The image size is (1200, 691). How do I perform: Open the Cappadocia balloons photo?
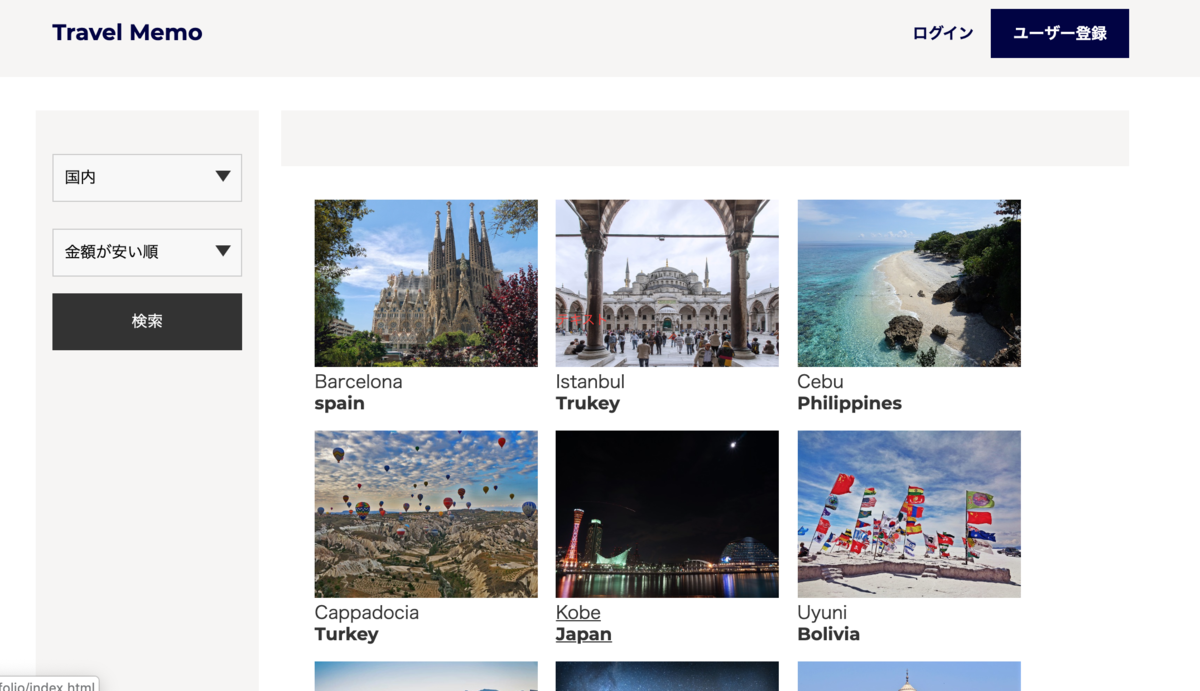(426, 514)
